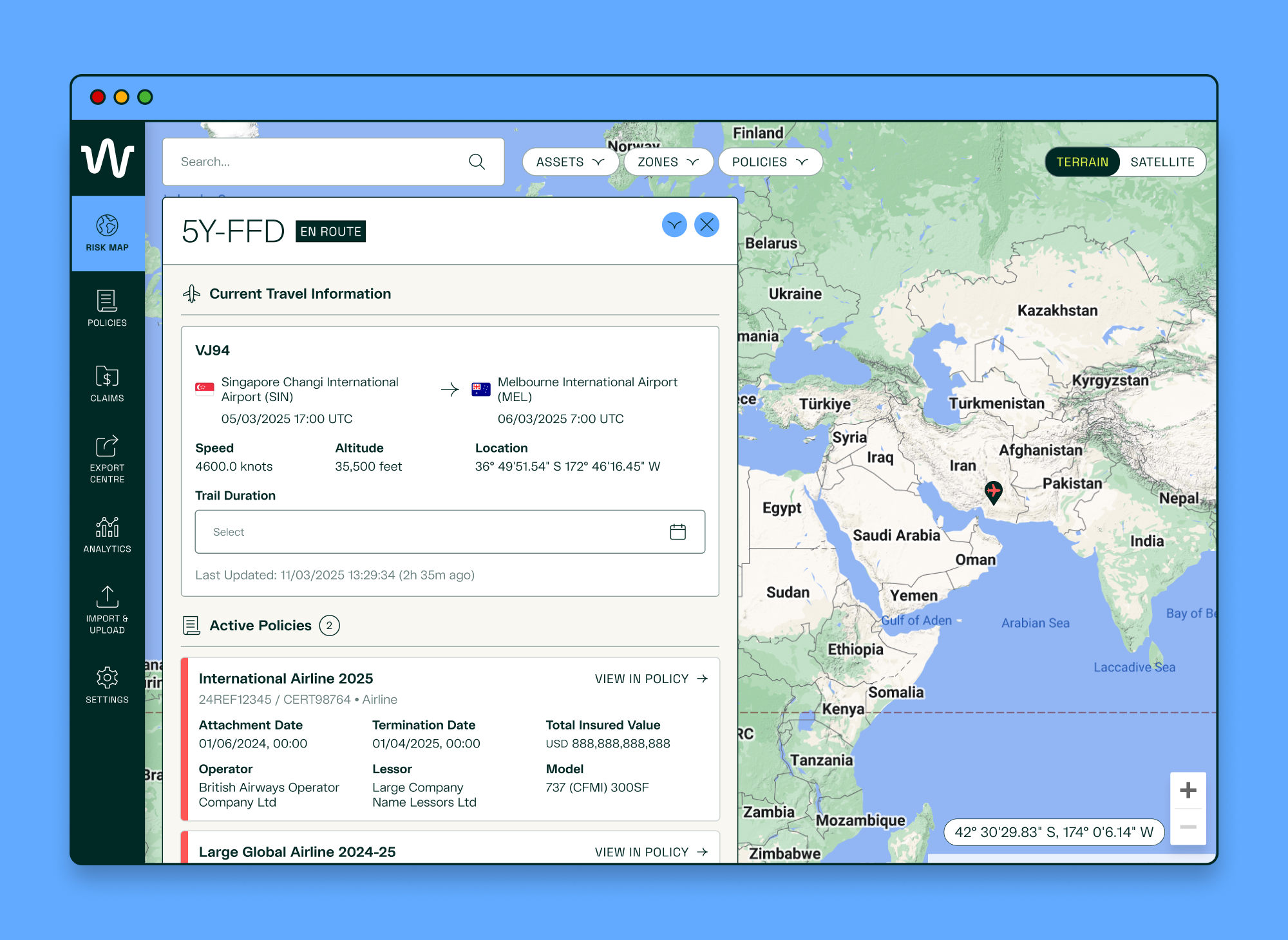
Task: Select the aircraft marker on the map
Action: point(994,493)
